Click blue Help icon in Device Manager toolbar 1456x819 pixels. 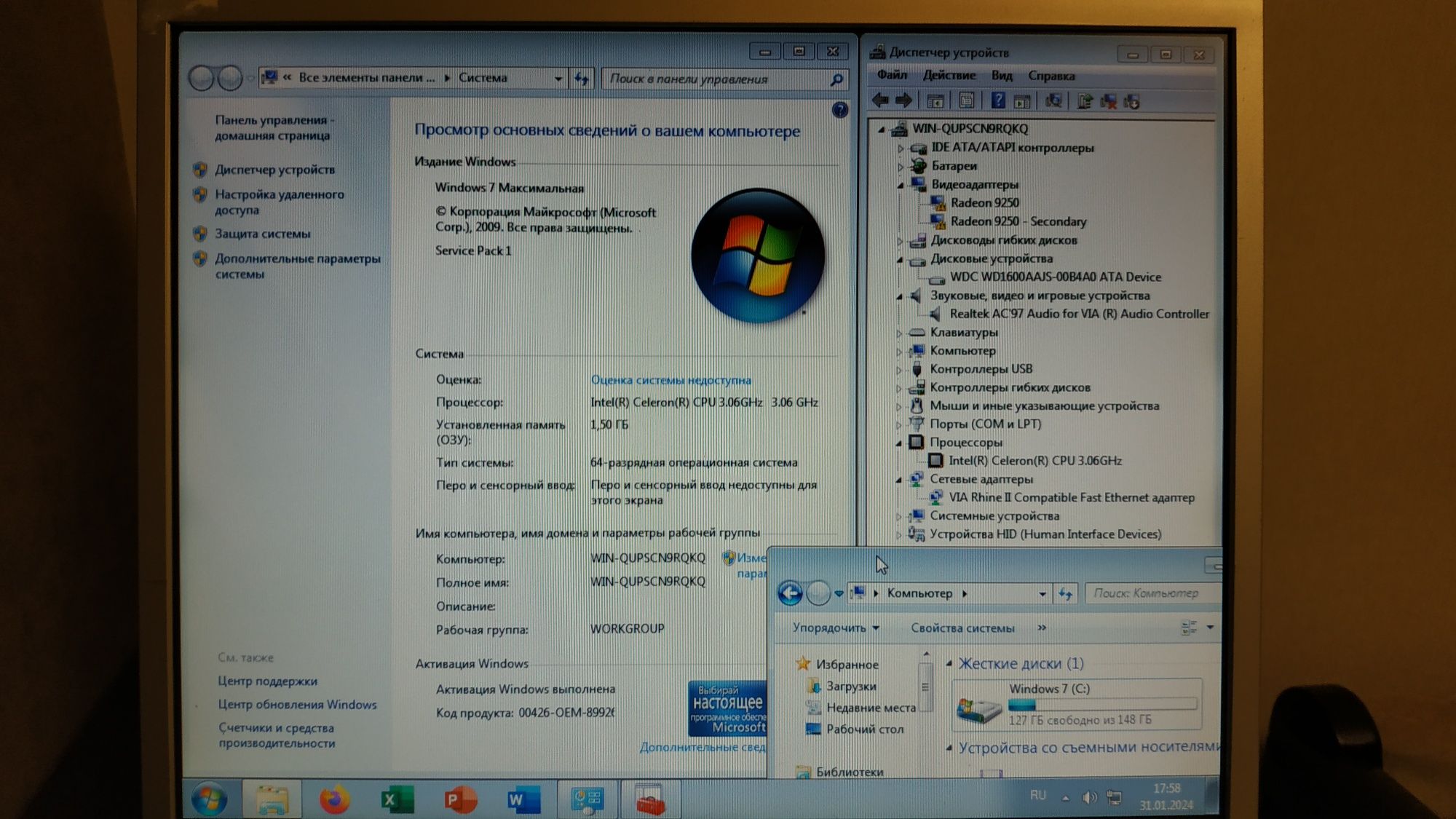[998, 100]
